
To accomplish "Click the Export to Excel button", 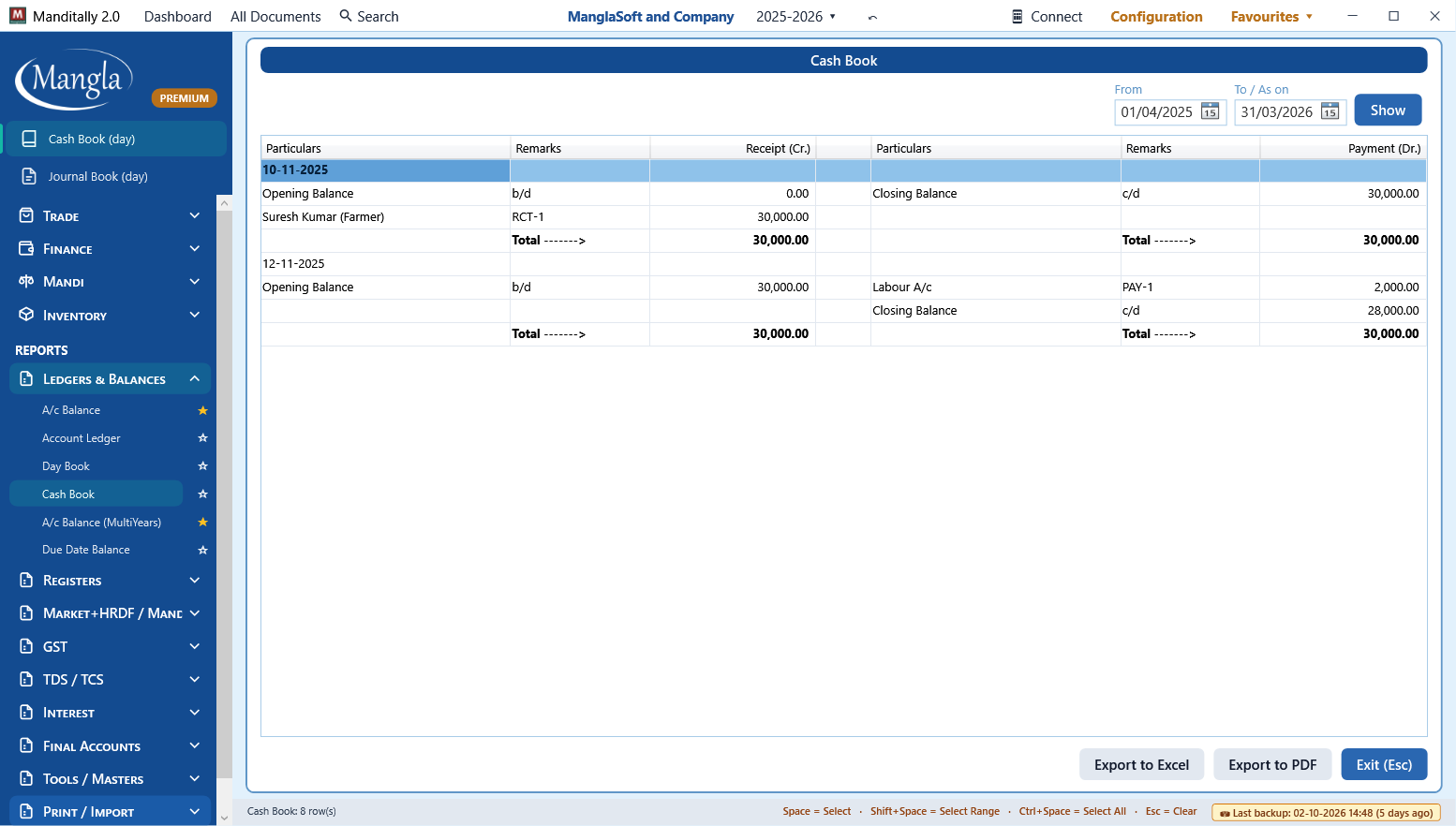I will click(1141, 764).
